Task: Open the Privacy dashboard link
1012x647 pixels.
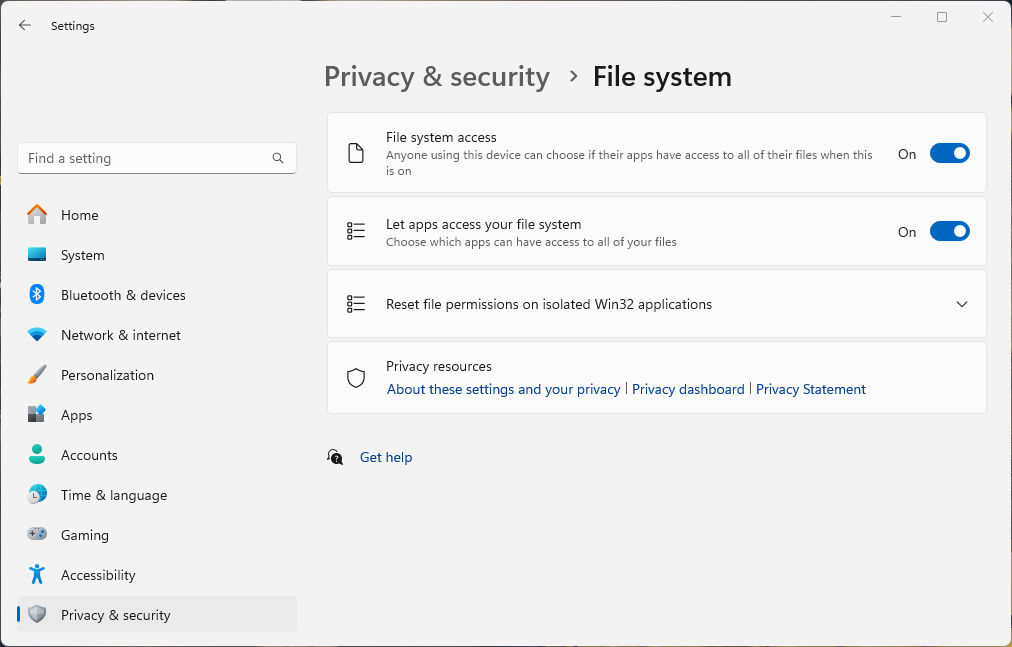Action: 688,389
